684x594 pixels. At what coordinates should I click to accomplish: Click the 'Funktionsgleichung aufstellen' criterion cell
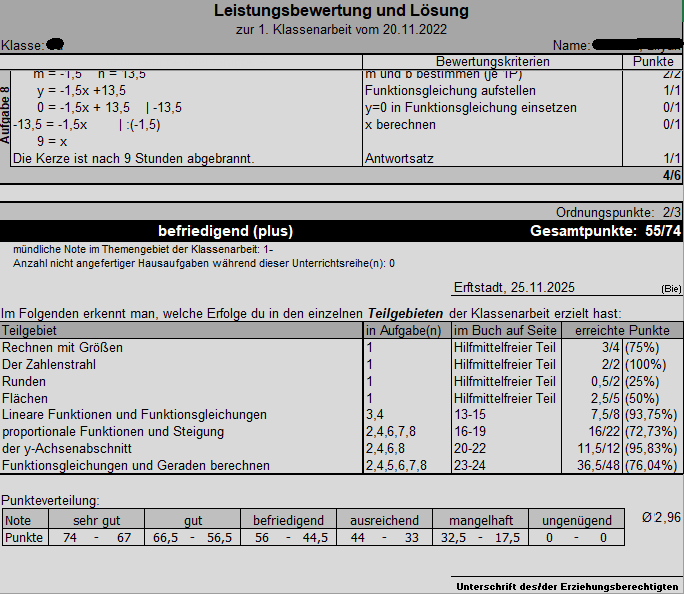[431, 90]
